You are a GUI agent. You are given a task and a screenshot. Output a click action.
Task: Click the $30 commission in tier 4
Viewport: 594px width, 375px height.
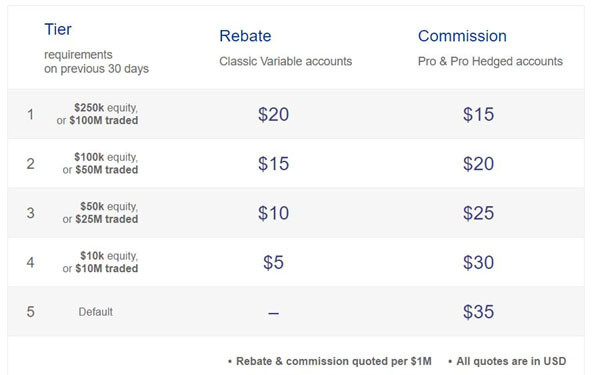(478, 262)
